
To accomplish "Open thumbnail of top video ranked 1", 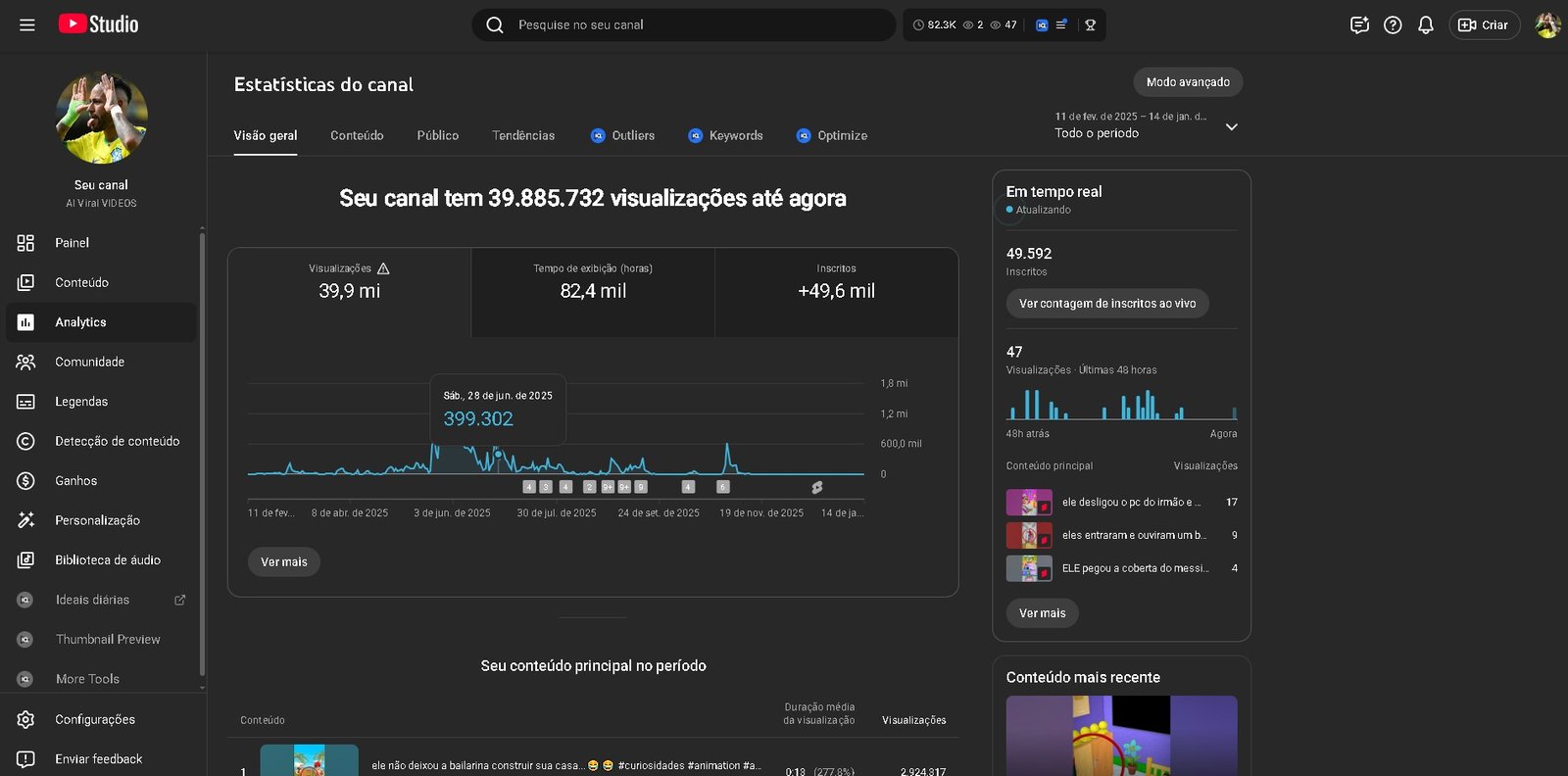I will 310,760.
